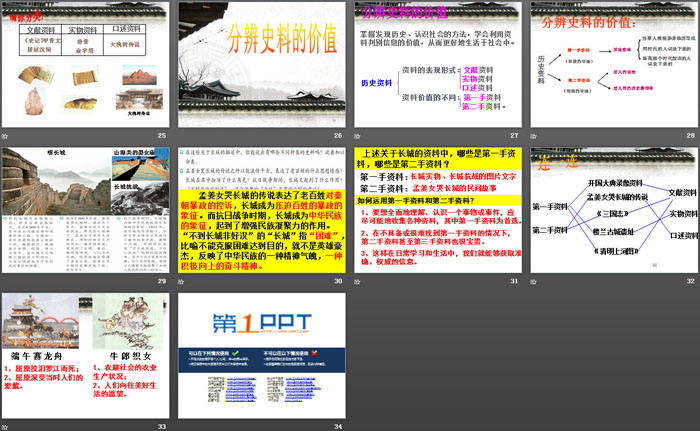The height and width of the screenshot is (431, 700).
Task: Click the animation star icon under slide 26
Action: [182, 136]
